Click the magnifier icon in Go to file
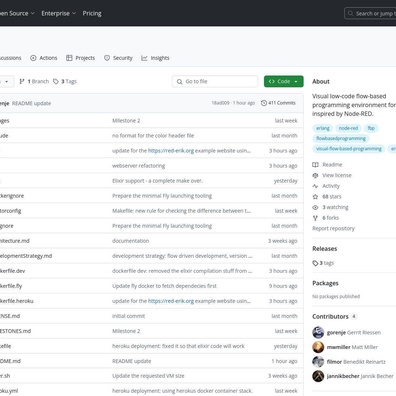 pos(179,82)
